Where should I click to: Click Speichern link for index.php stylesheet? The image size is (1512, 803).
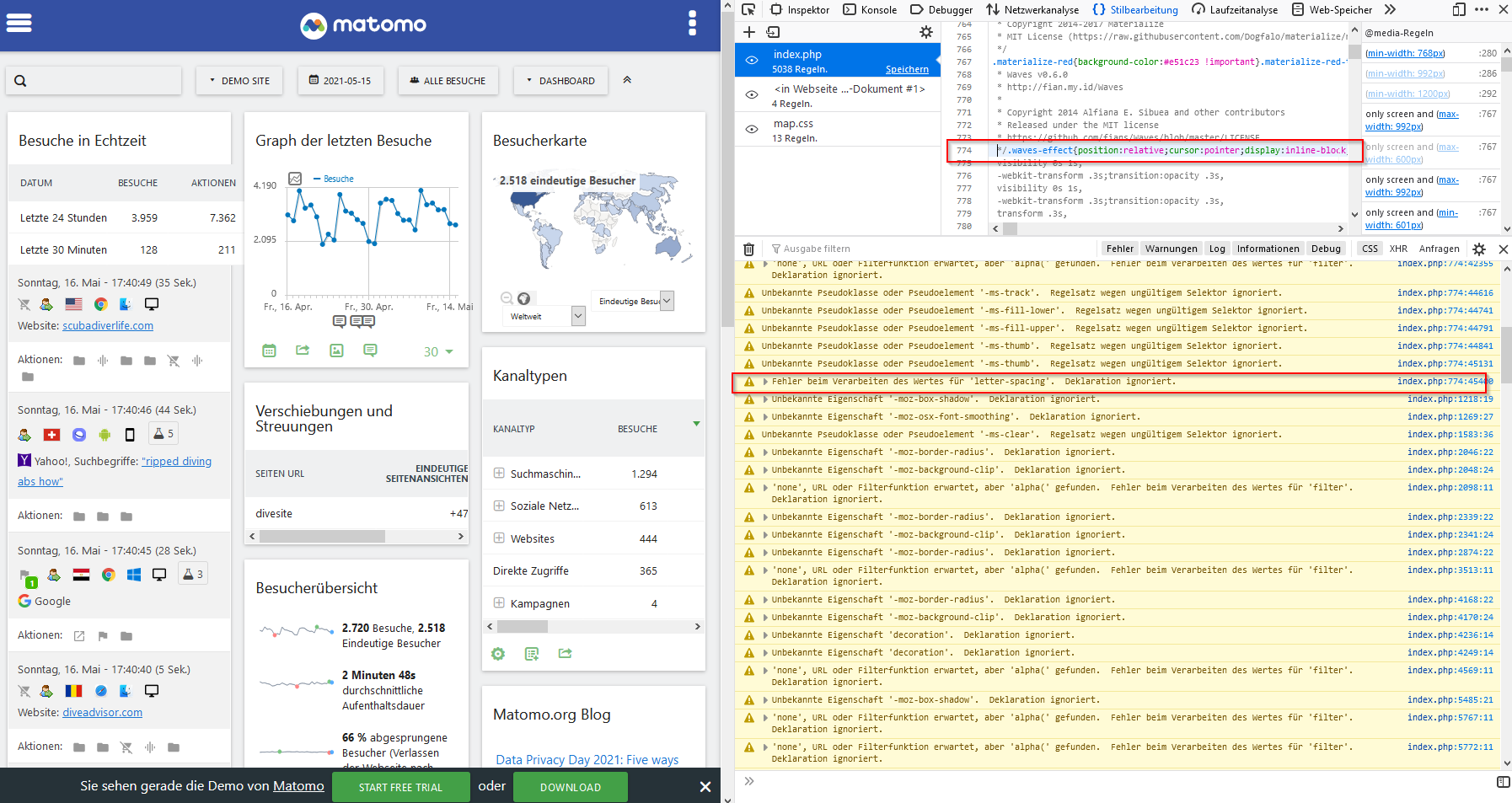click(907, 69)
